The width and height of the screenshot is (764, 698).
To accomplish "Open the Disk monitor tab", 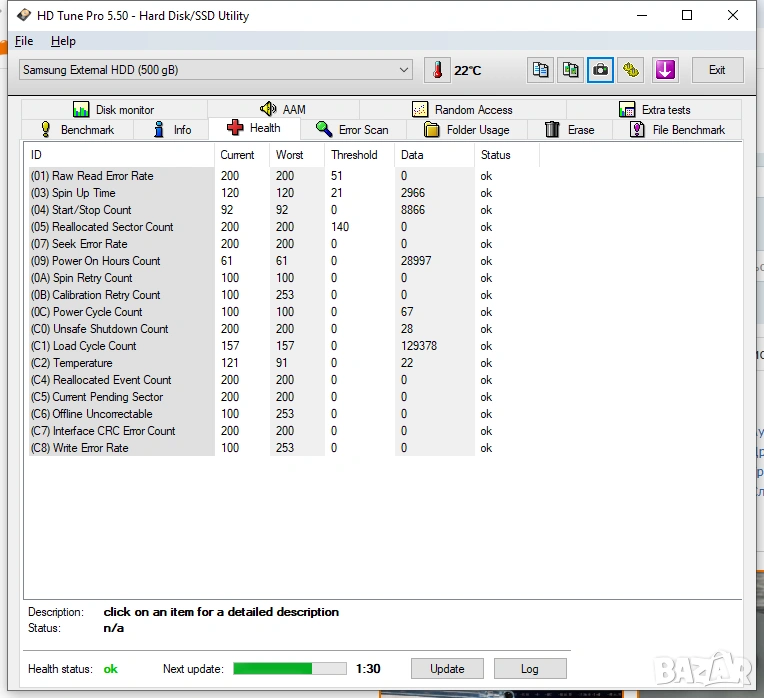I will coord(113,110).
